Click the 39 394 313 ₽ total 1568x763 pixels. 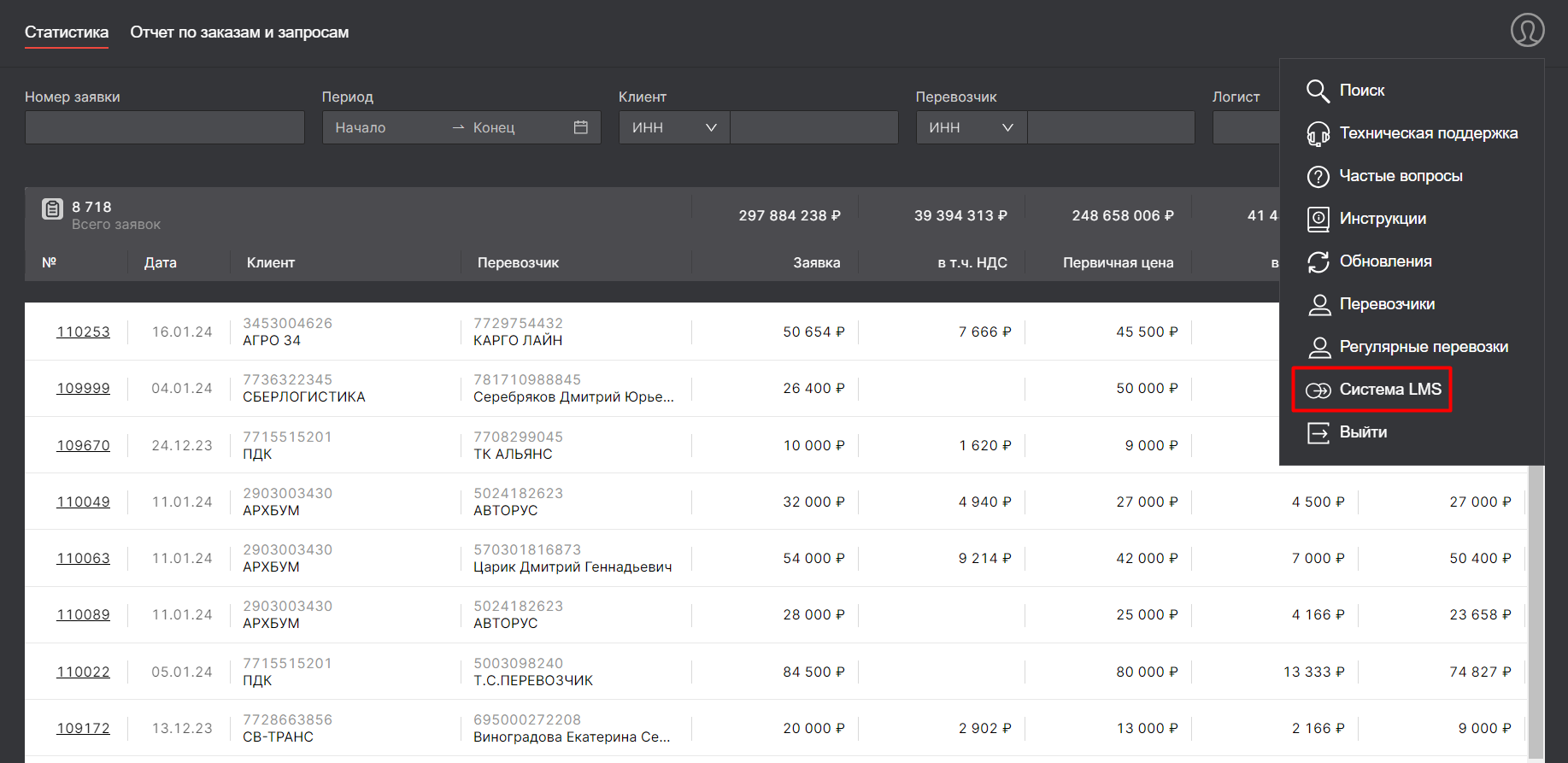coord(960,215)
